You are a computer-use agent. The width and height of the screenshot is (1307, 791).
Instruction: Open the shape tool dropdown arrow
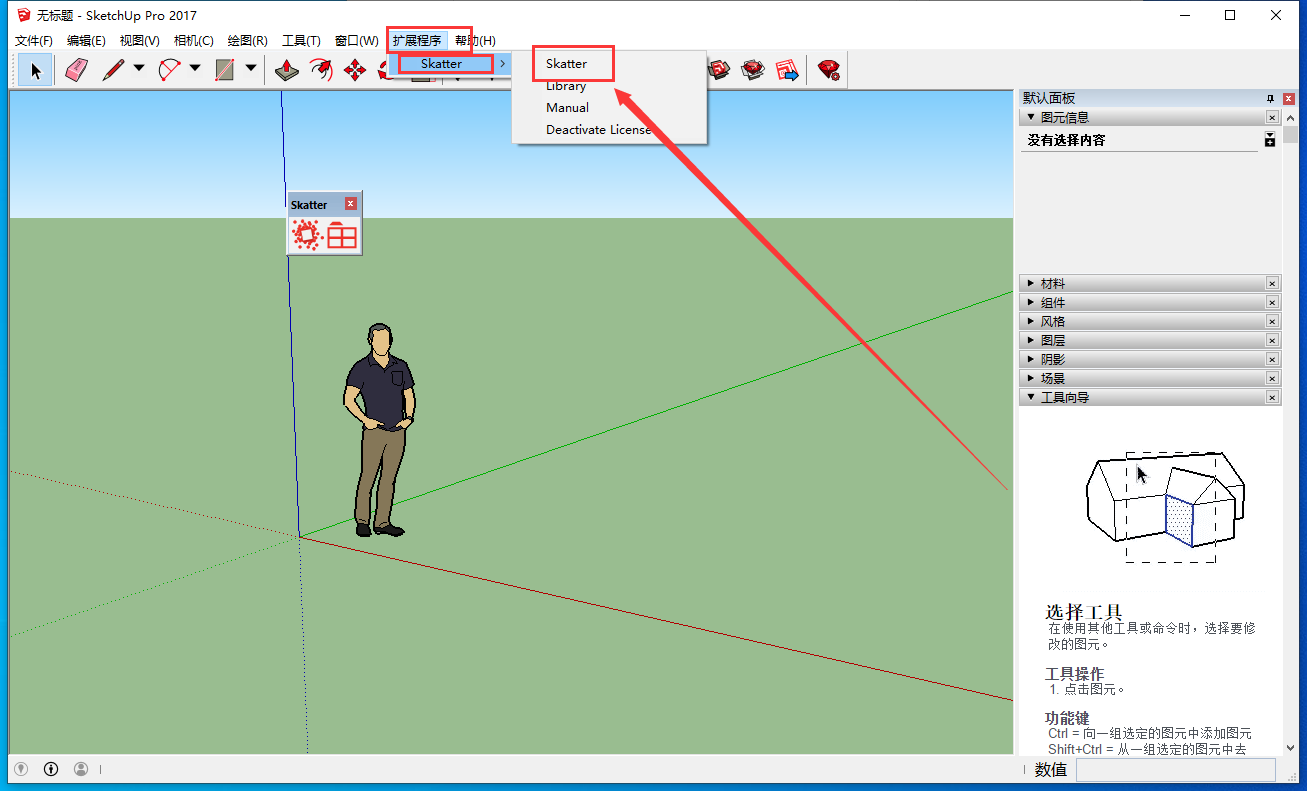pos(251,69)
